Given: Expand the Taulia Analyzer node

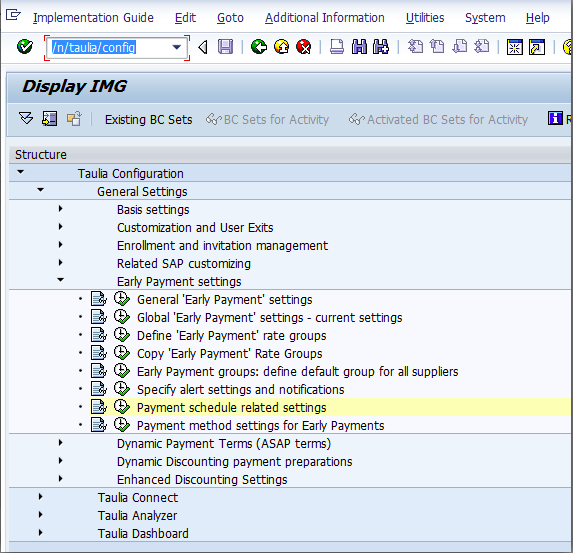Looking at the screenshot, I should 41,515.
